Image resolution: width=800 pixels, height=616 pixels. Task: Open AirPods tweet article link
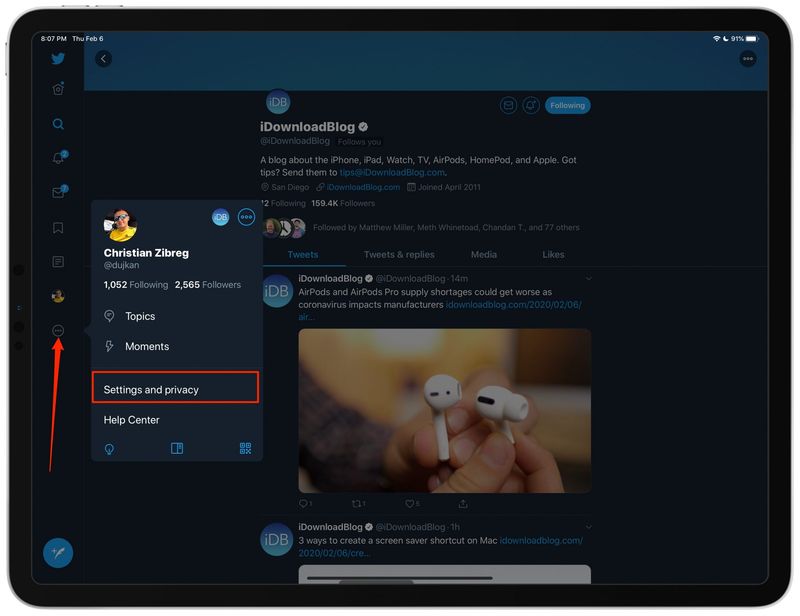[x=513, y=305]
